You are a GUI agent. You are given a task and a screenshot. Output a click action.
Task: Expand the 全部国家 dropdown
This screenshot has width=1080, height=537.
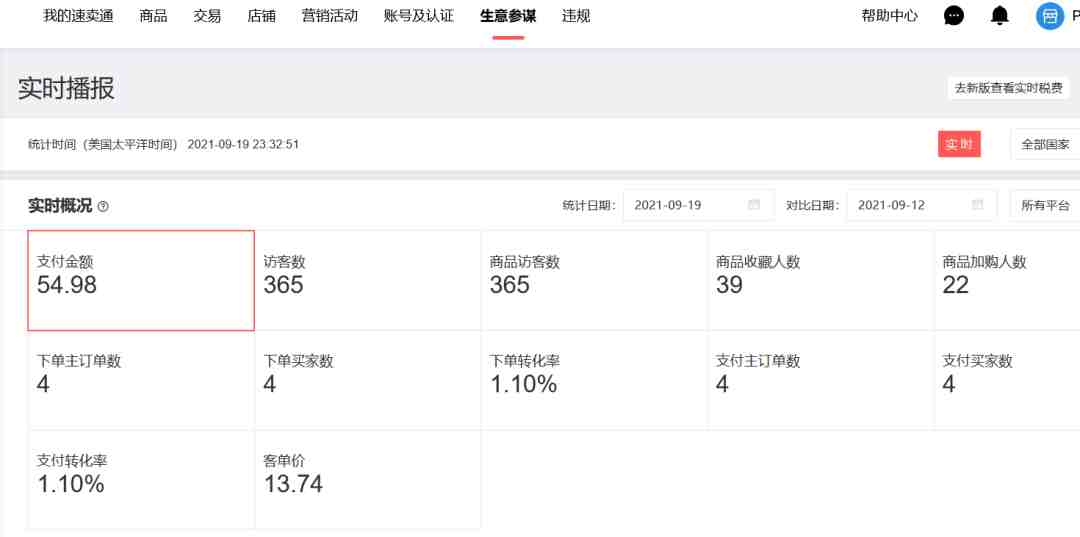pyautogui.click(x=1045, y=145)
